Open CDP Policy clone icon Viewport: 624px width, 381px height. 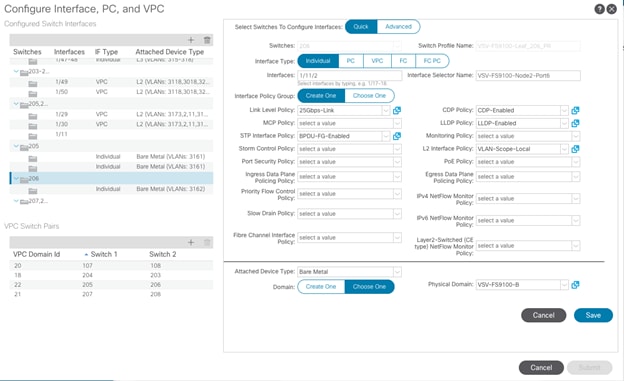575,110
